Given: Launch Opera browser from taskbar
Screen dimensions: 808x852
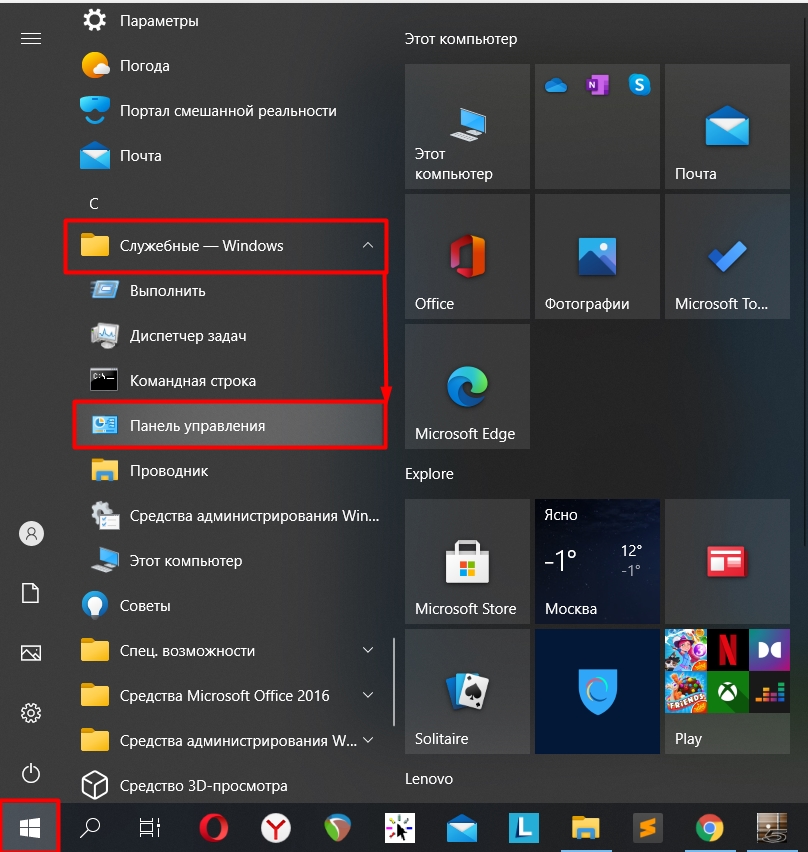Looking at the screenshot, I should (214, 828).
